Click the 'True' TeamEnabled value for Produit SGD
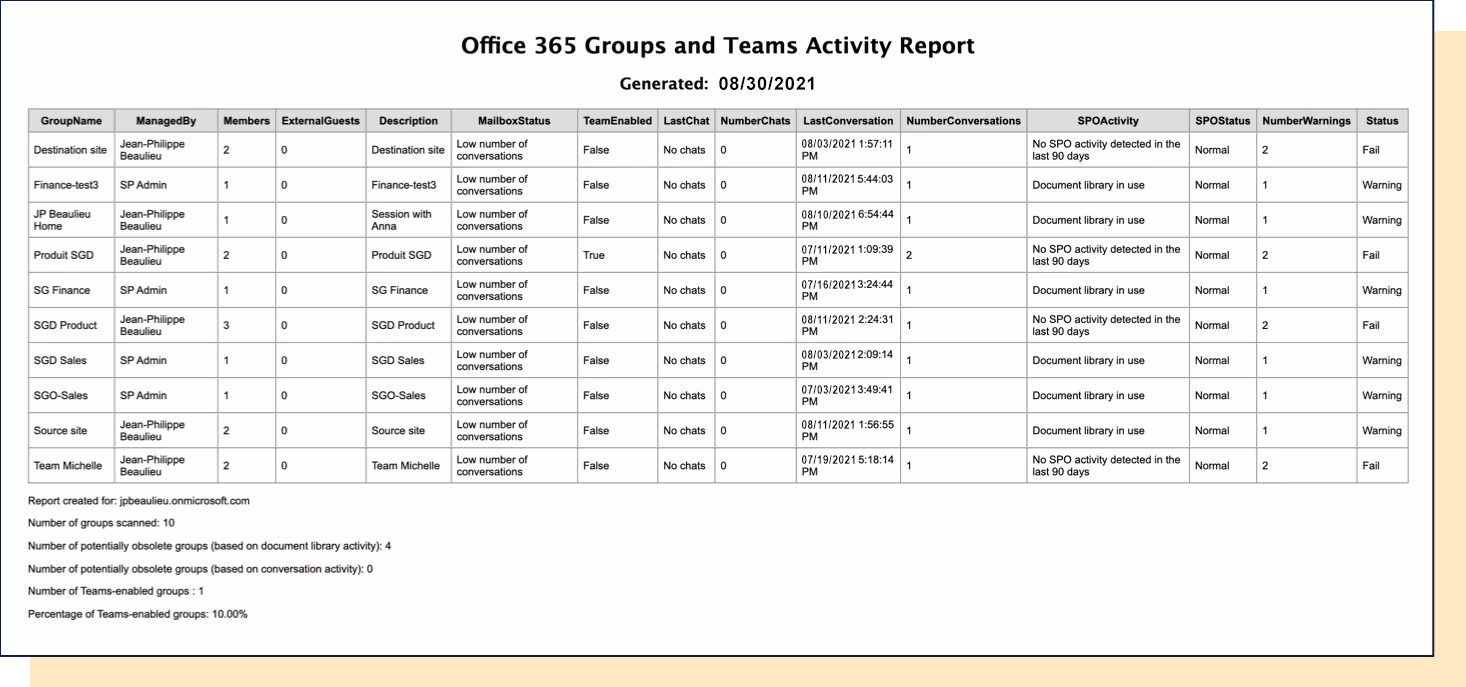This screenshot has height=687, width=1466. (x=594, y=255)
